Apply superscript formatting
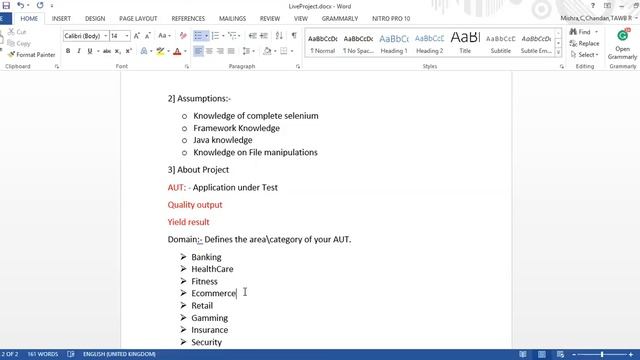The width and height of the screenshot is (640, 360). click(129, 51)
